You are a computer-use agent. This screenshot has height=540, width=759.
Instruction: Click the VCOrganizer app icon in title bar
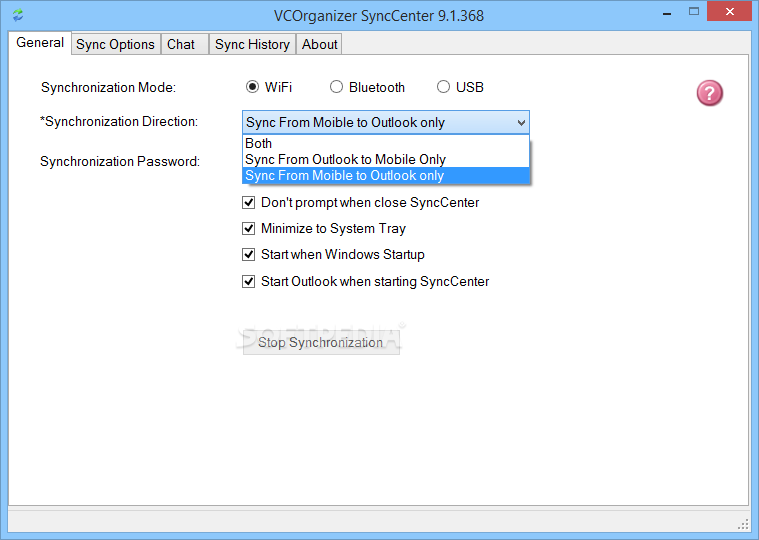point(18,15)
